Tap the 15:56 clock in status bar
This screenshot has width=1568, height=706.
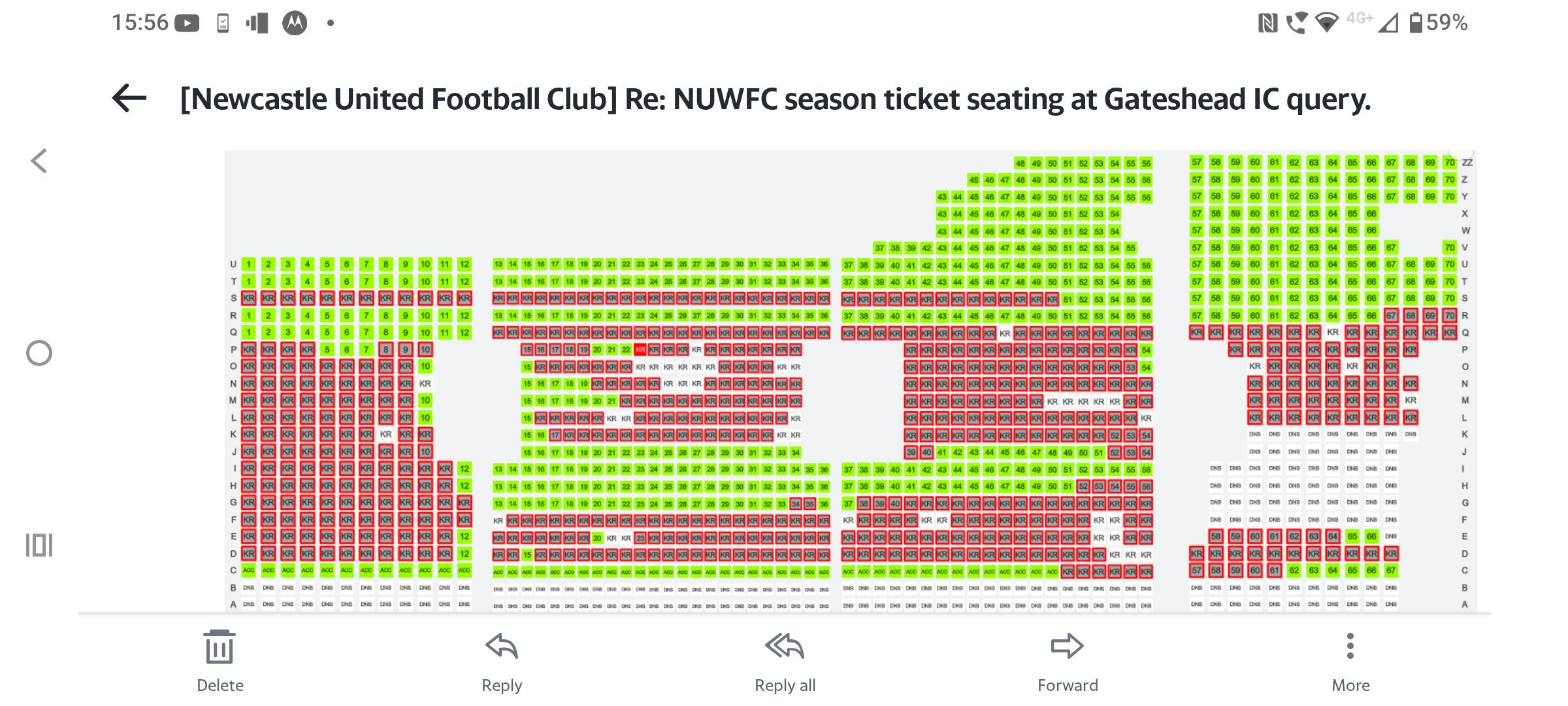(140, 23)
